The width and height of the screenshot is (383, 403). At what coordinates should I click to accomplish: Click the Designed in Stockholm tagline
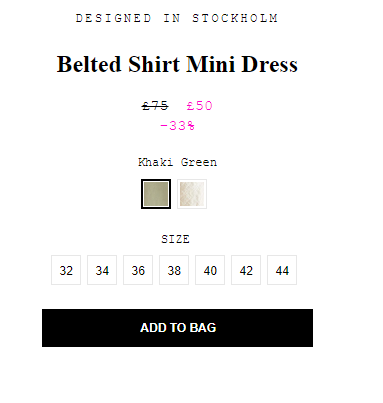[x=177, y=18]
